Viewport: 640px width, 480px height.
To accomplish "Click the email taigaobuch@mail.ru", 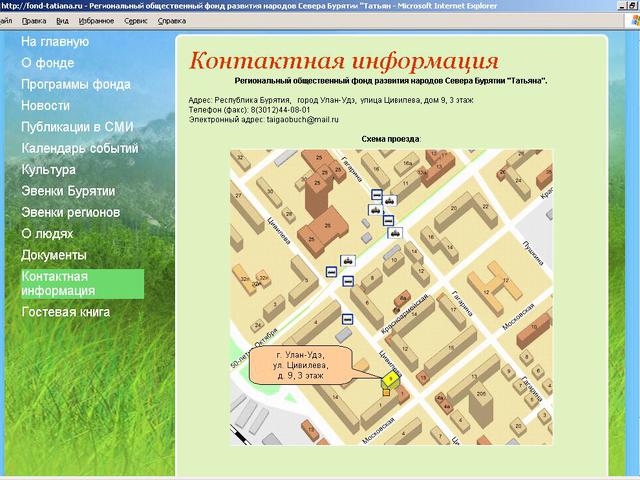I will pyautogui.click(x=303, y=120).
